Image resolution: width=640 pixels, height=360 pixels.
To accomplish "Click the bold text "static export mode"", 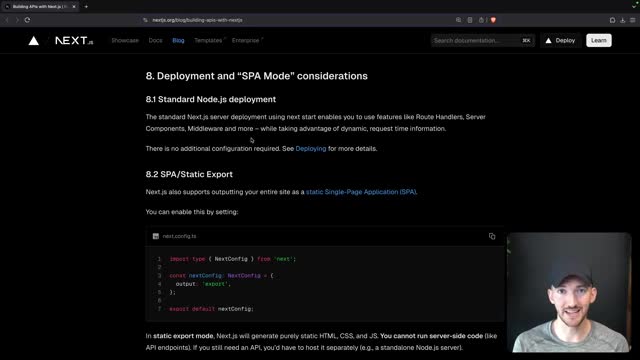I will [x=183, y=336].
